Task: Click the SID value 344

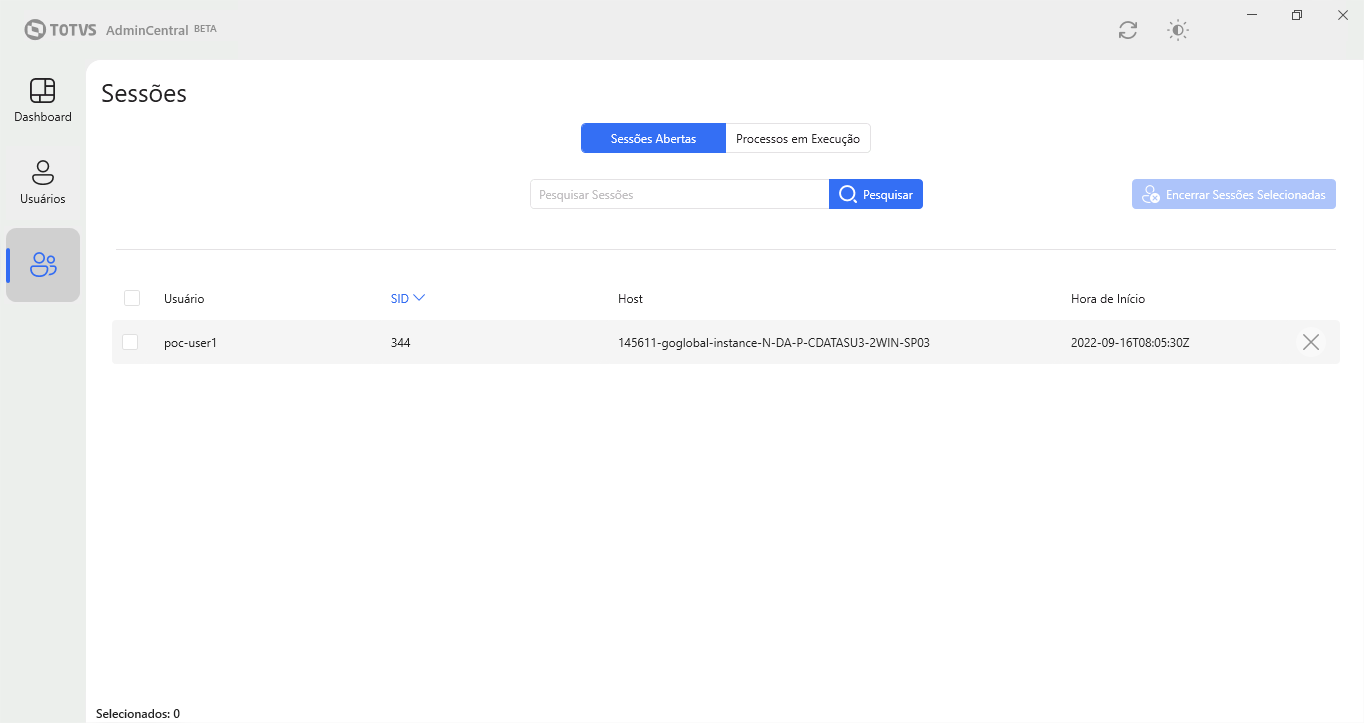Action: pyautogui.click(x=400, y=343)
